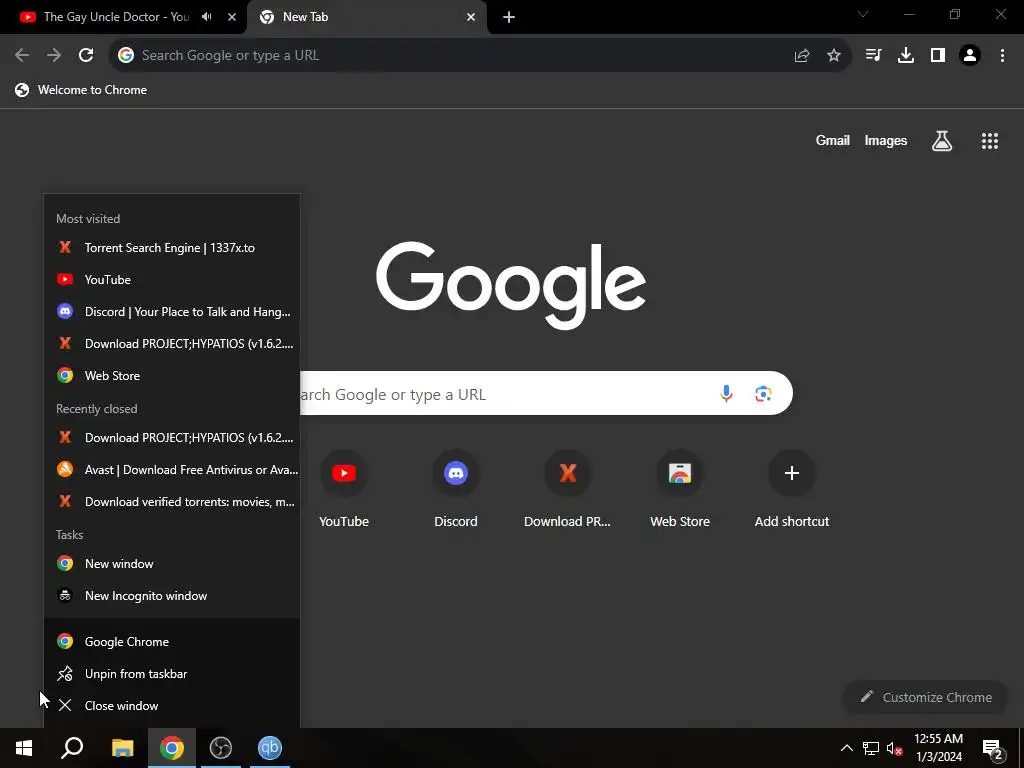Viewport: 1024px width, 768px height.
Task: Choose New Incognito window task
Action: [172, 596]
